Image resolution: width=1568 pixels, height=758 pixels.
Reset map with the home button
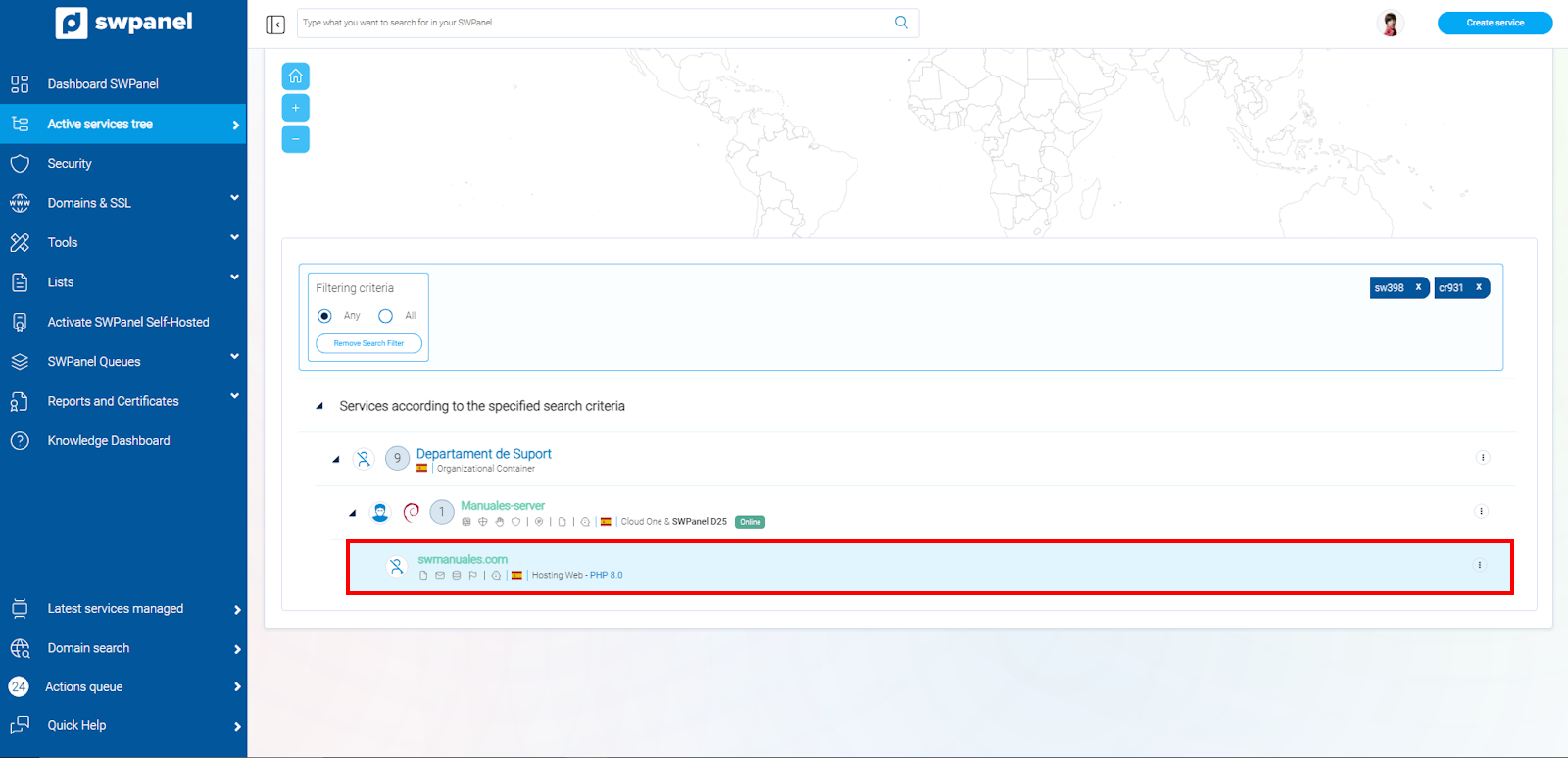(x=296, y=76)
